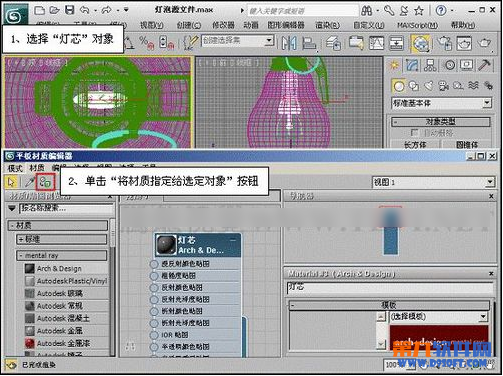The width and height of the screenshot is (503, 376).
Task: Open the 材质 menu in material editor
Action: click(x=37, y=168)
